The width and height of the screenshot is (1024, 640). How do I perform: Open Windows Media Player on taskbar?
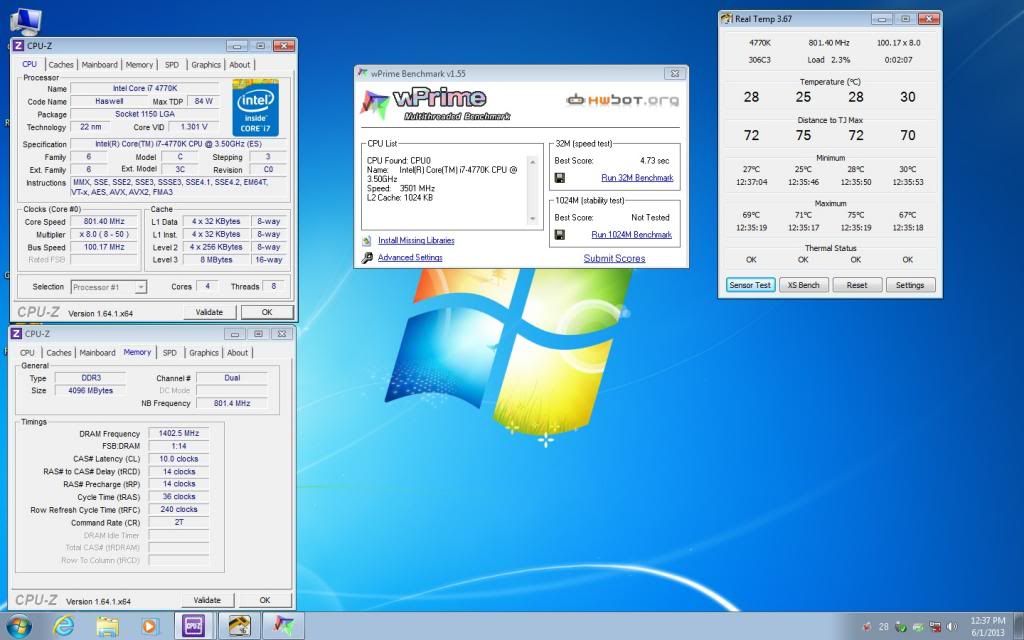pyautogui.click(x=149, y=627)
